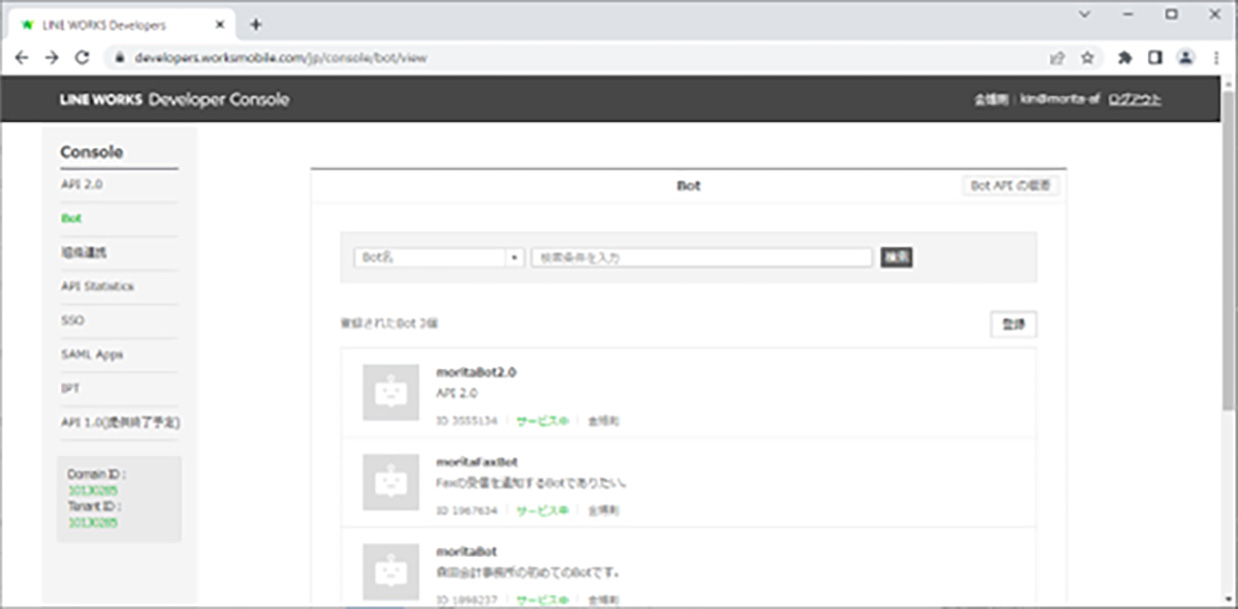Click the moritaFaxBot robot avatar icon

pos(390,482)
